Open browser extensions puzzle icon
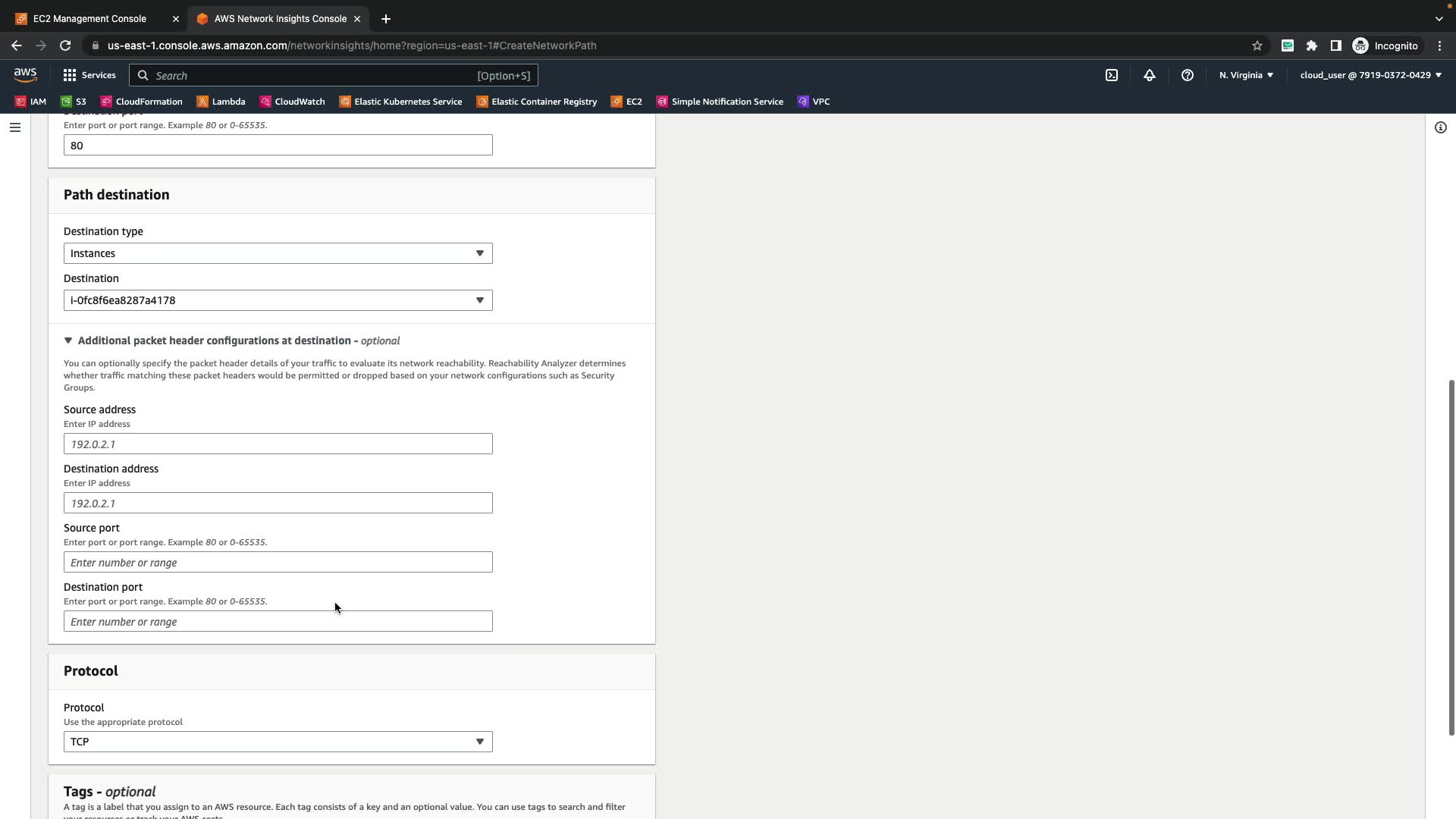 tap(1311, 45)
